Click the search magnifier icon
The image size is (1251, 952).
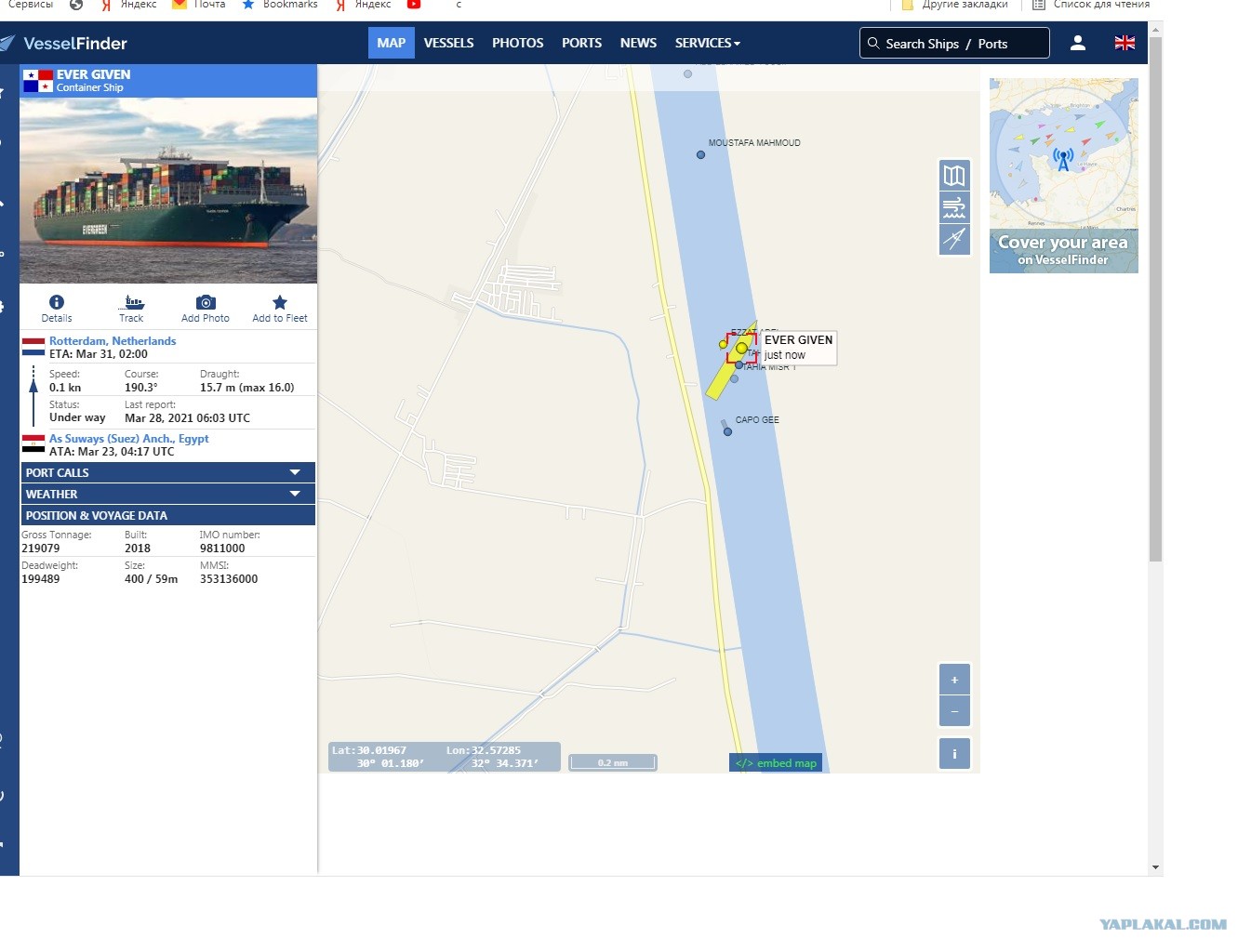click(x=873, y=43)
